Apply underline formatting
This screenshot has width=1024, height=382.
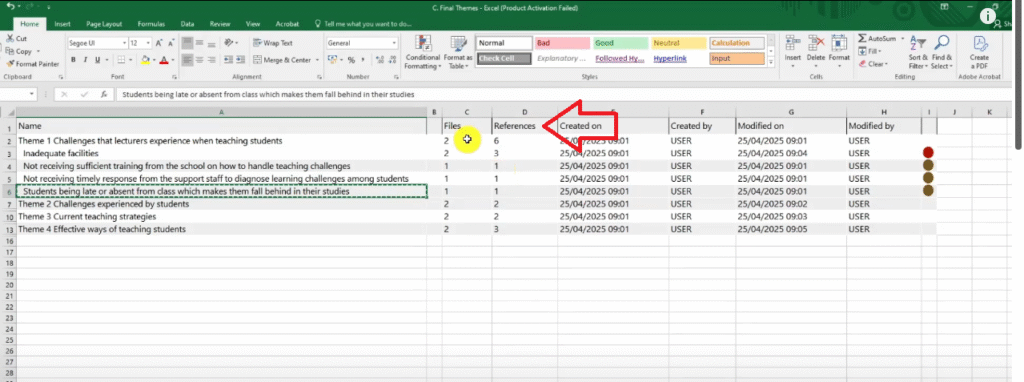(x=97, y=60)
